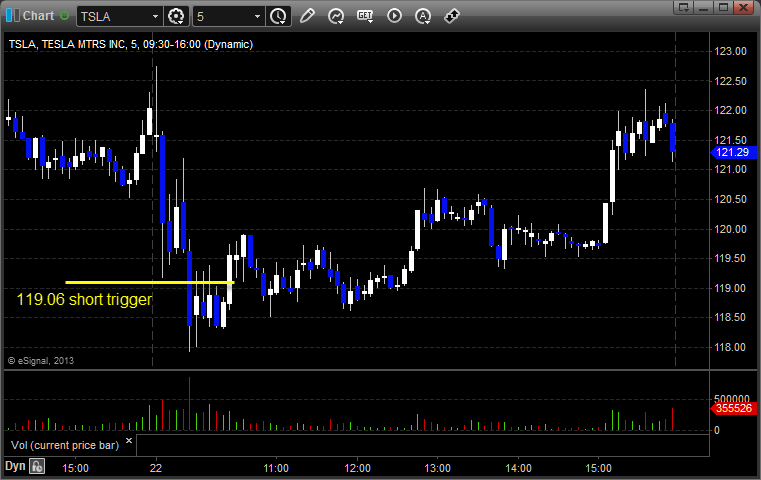761x480 pixels.
Task: Expand the interval dropdown arrow
Action: 258,17
